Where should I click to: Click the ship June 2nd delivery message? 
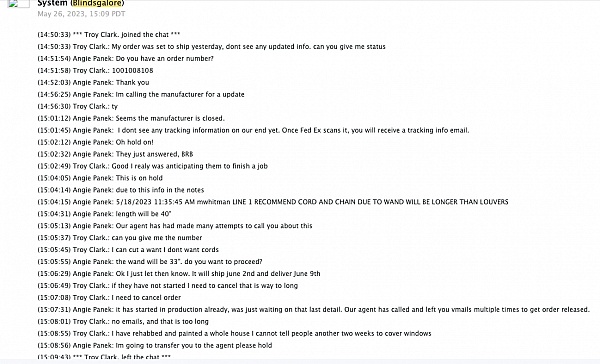click(179, 274)
